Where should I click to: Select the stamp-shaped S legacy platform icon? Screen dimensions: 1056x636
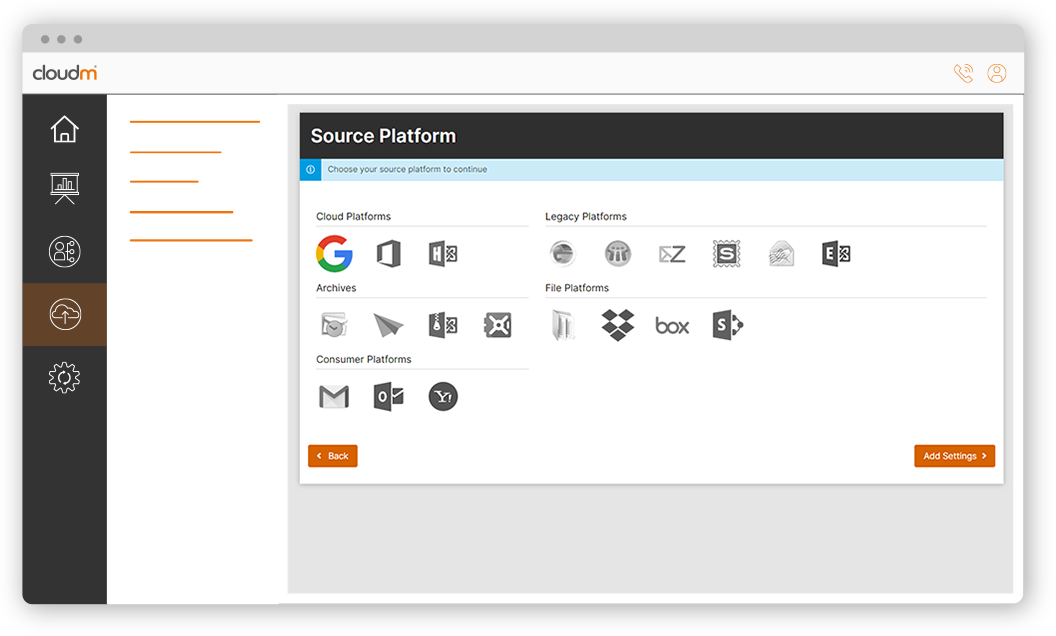click(727, 254)
